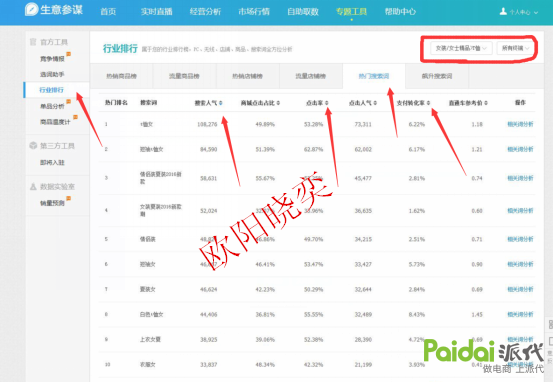Image resolution: width=554 pixels, height=383 pixels.
Task: Open 自助取数 in top navigation
Action: (x=303, y=12)
